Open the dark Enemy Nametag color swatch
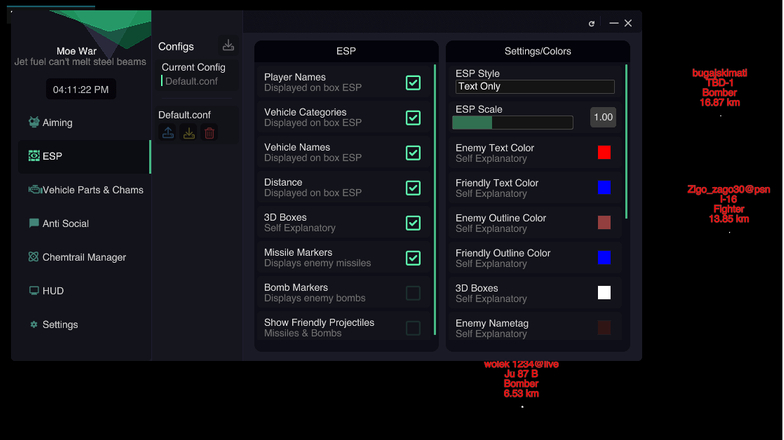The image size is (784, 440). tap(604, 328)
